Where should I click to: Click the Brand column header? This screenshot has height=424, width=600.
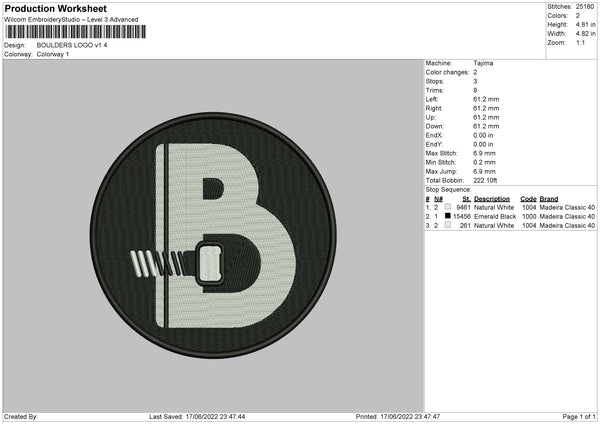[549, 199]
